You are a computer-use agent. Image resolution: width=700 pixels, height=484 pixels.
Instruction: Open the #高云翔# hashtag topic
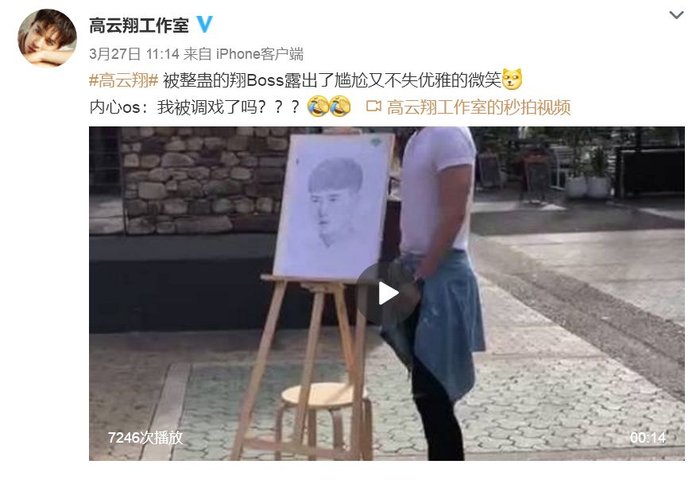[x=124, y=81]
